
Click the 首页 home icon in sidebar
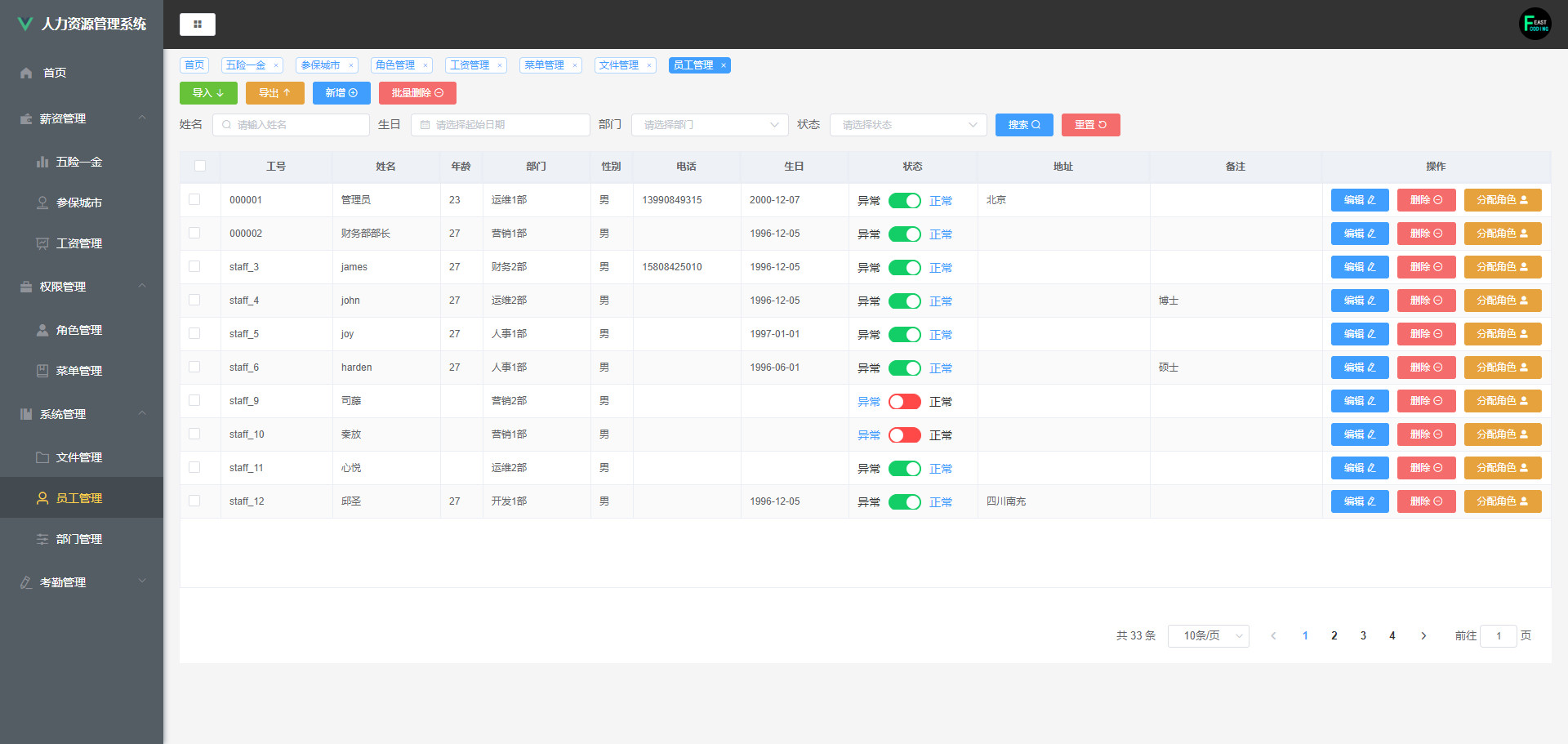pyautogui.click(x=26, y=73)
